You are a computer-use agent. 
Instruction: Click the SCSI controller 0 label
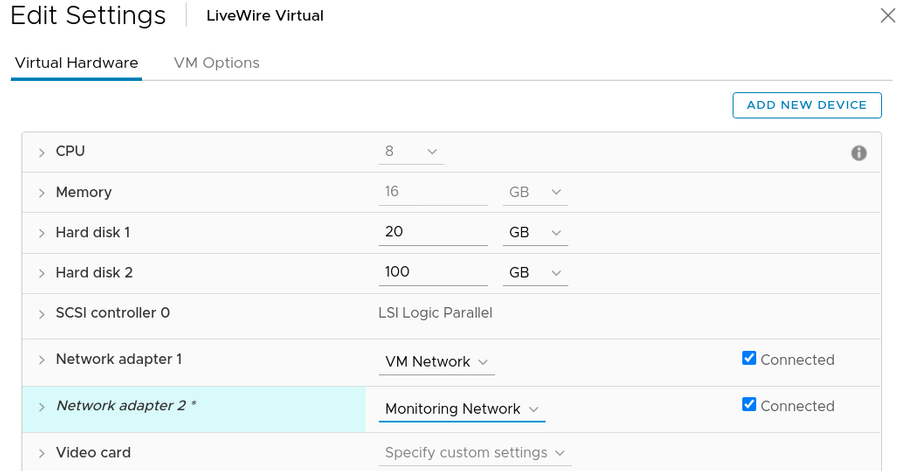coord(113,313)
